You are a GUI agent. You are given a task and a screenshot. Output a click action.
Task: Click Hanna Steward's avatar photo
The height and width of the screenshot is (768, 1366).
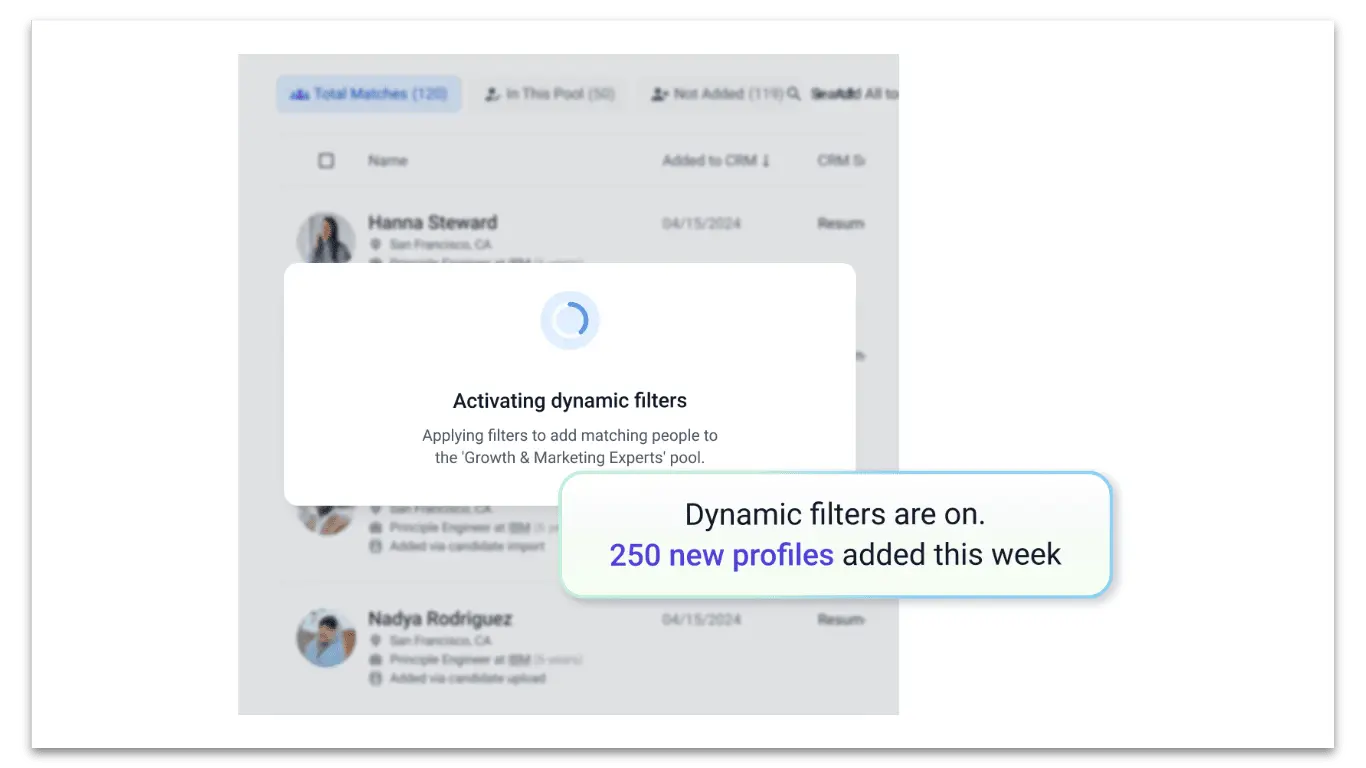click(326, 239)
